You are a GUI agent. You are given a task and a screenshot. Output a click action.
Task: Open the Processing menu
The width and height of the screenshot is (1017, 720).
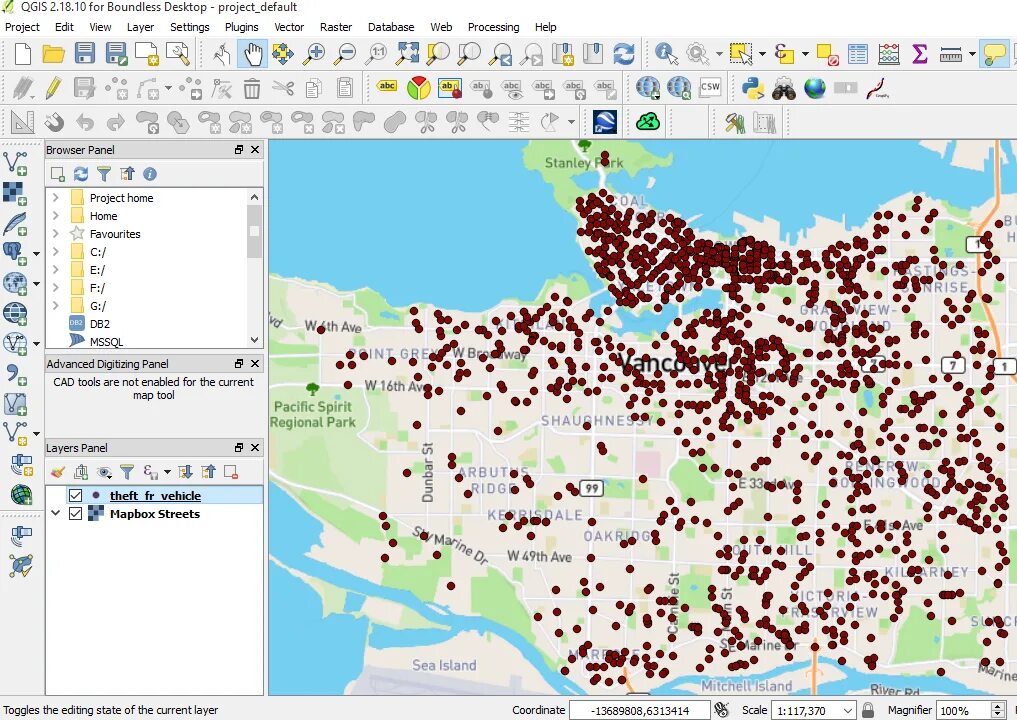493,27
